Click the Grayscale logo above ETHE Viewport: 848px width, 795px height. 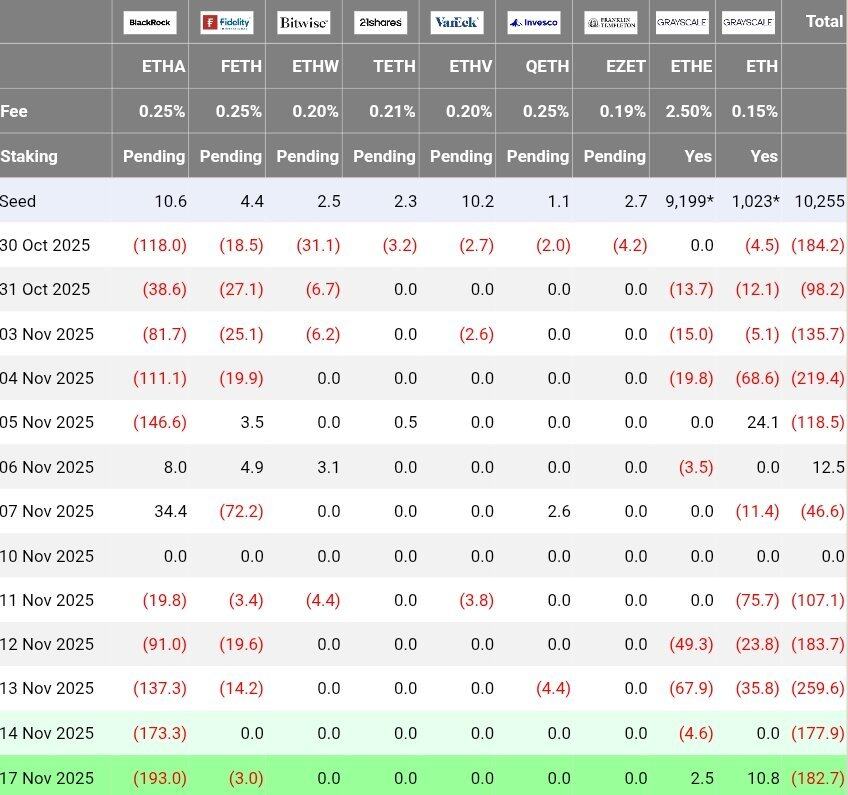click(683, 22)
